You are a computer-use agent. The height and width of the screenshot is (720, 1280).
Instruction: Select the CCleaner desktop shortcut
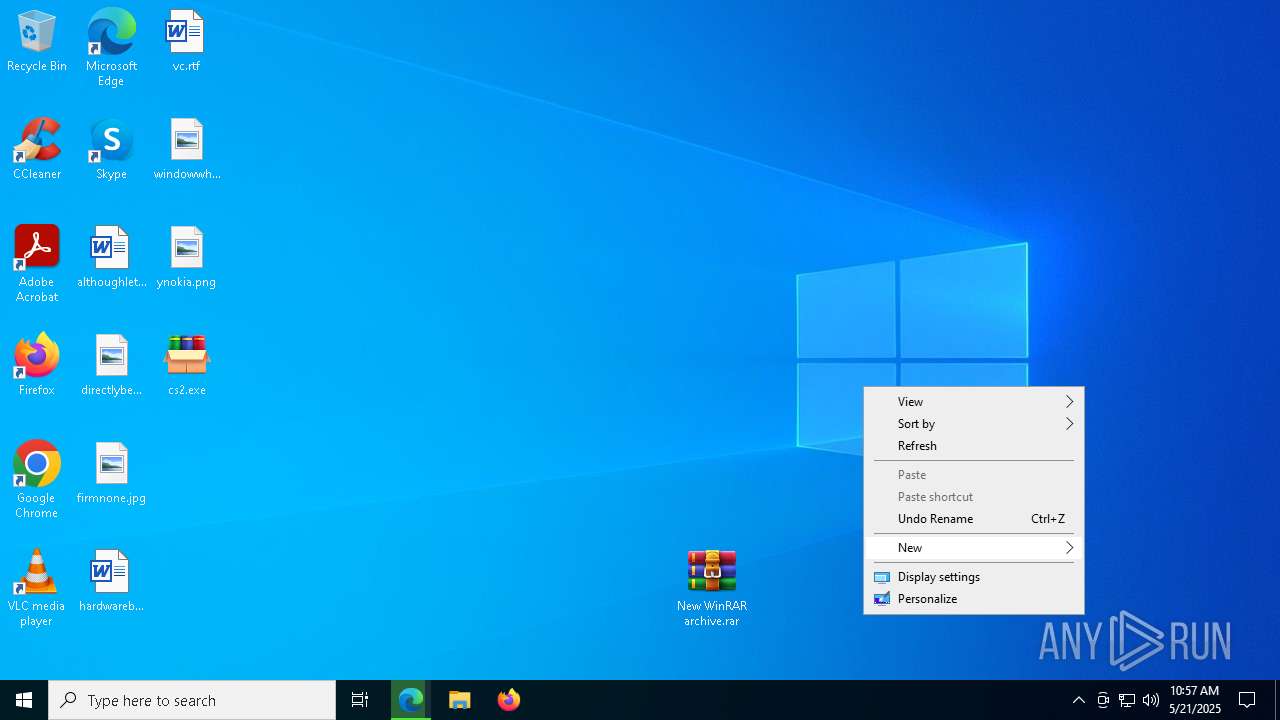(x=37, y=149)
